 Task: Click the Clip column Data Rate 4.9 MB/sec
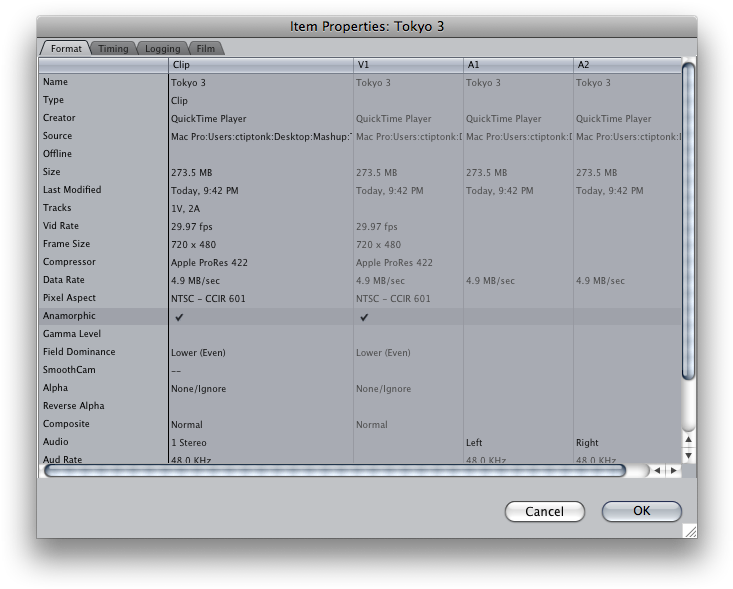point(195,281)
